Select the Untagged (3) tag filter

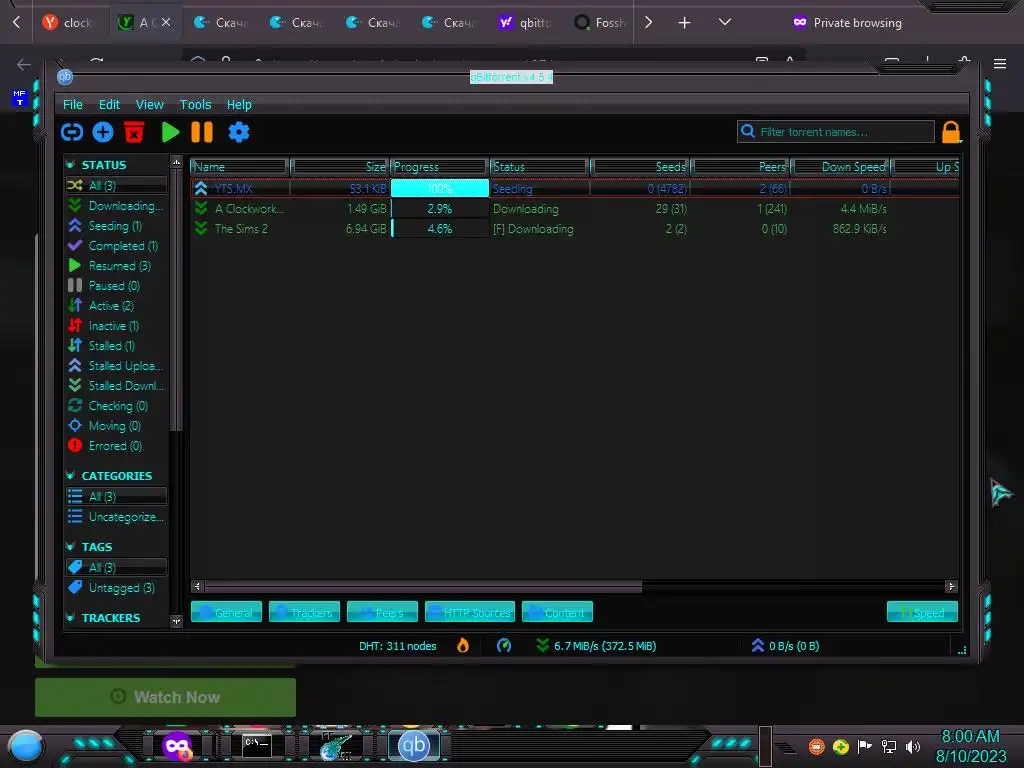[116, 588]
